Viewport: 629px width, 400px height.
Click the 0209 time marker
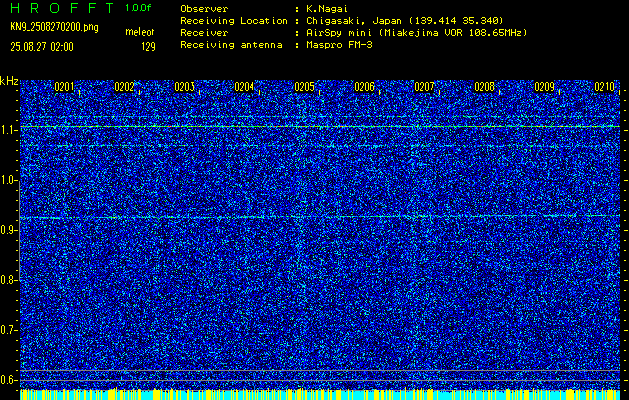tap(544, 87)
